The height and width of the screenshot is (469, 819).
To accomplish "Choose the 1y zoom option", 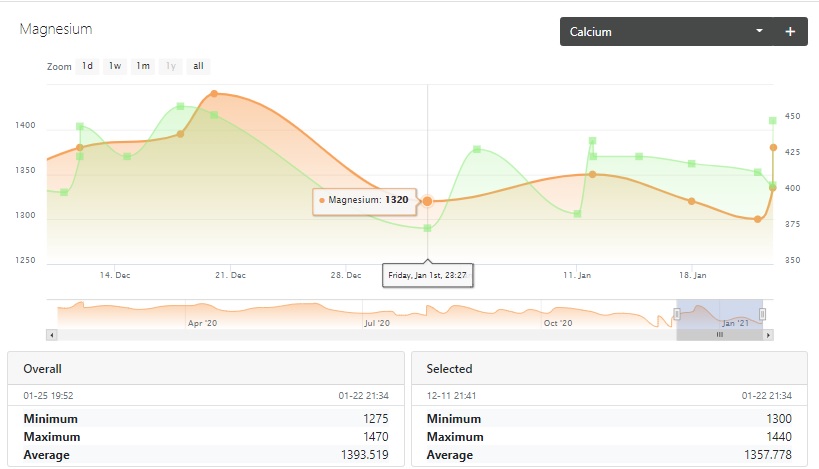I will 171,66.
